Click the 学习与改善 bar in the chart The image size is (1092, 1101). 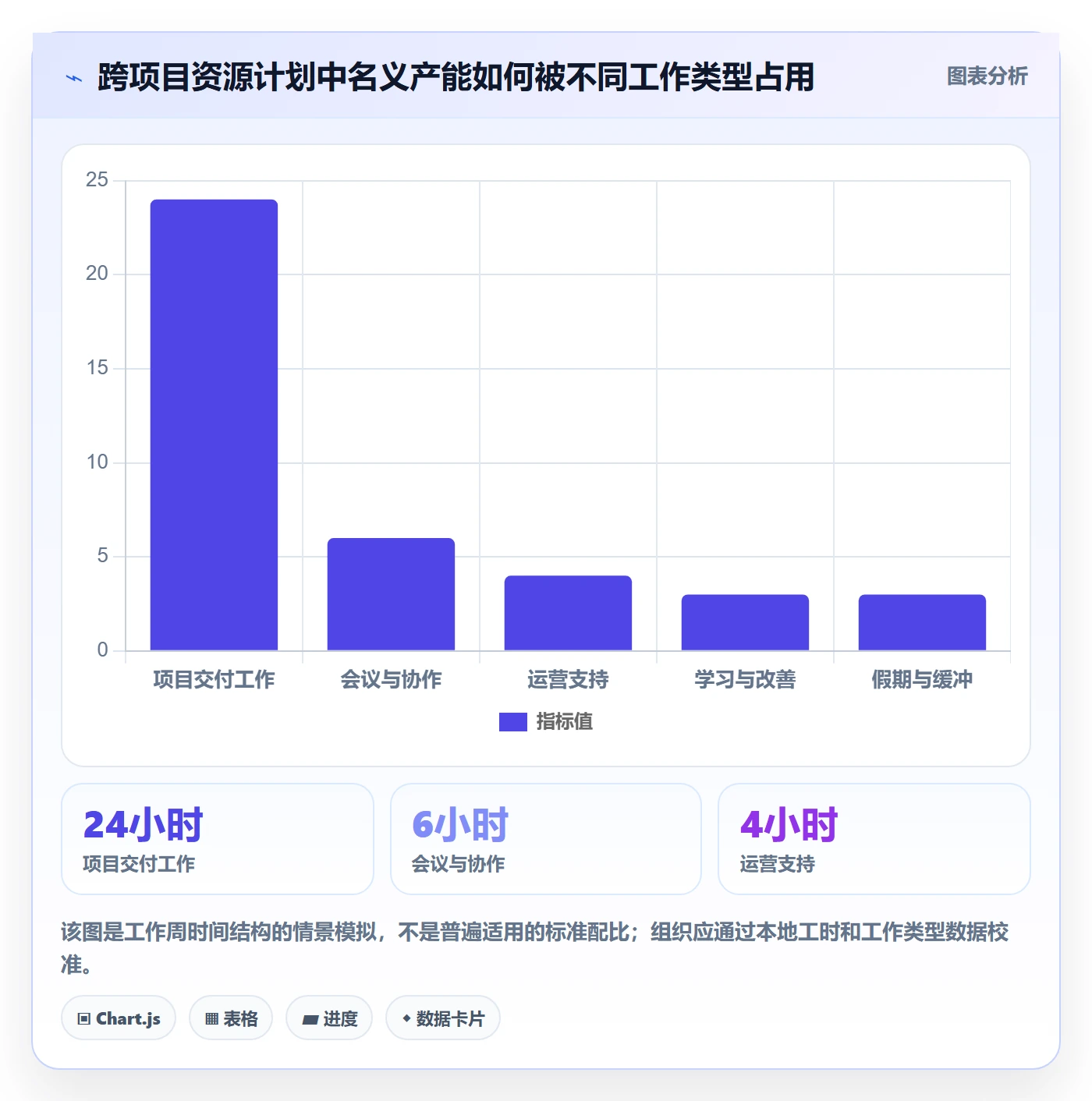[x=745, y=622]
